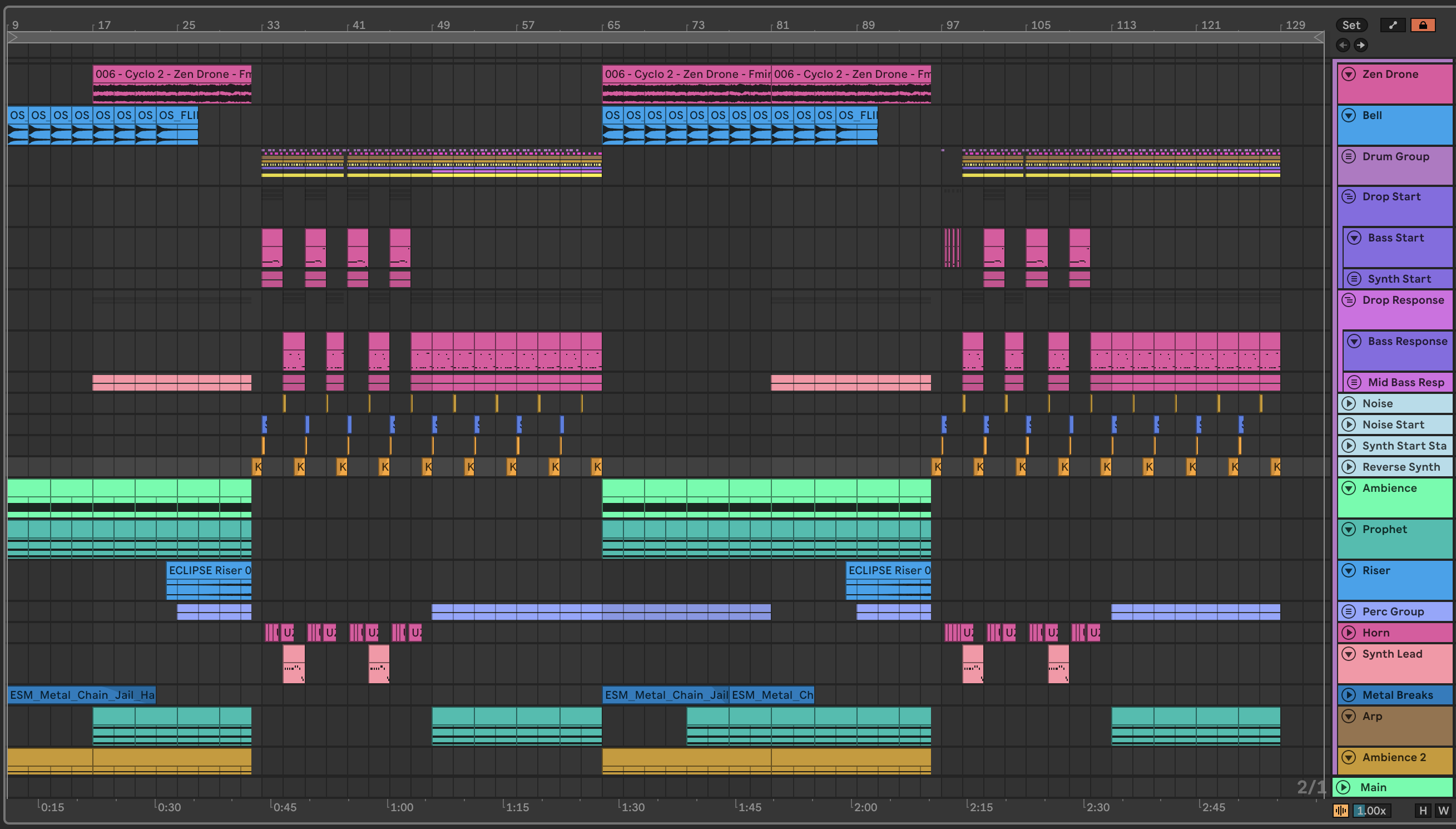Click the H optimize height button
The width and height of the screenshot is (1456, 829).
pos(1423,810)
